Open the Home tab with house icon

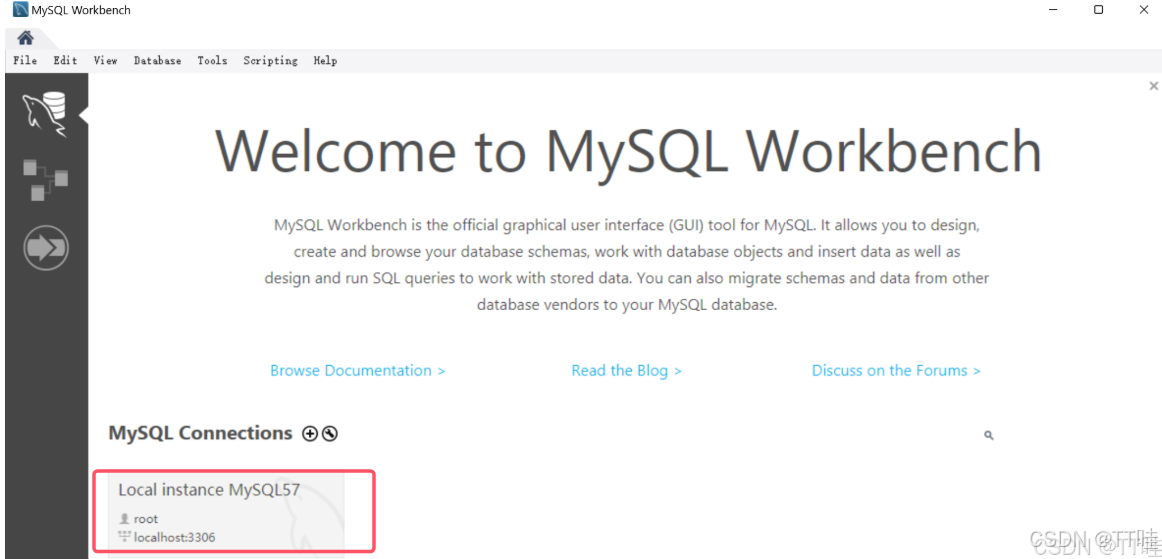(25, 38)
